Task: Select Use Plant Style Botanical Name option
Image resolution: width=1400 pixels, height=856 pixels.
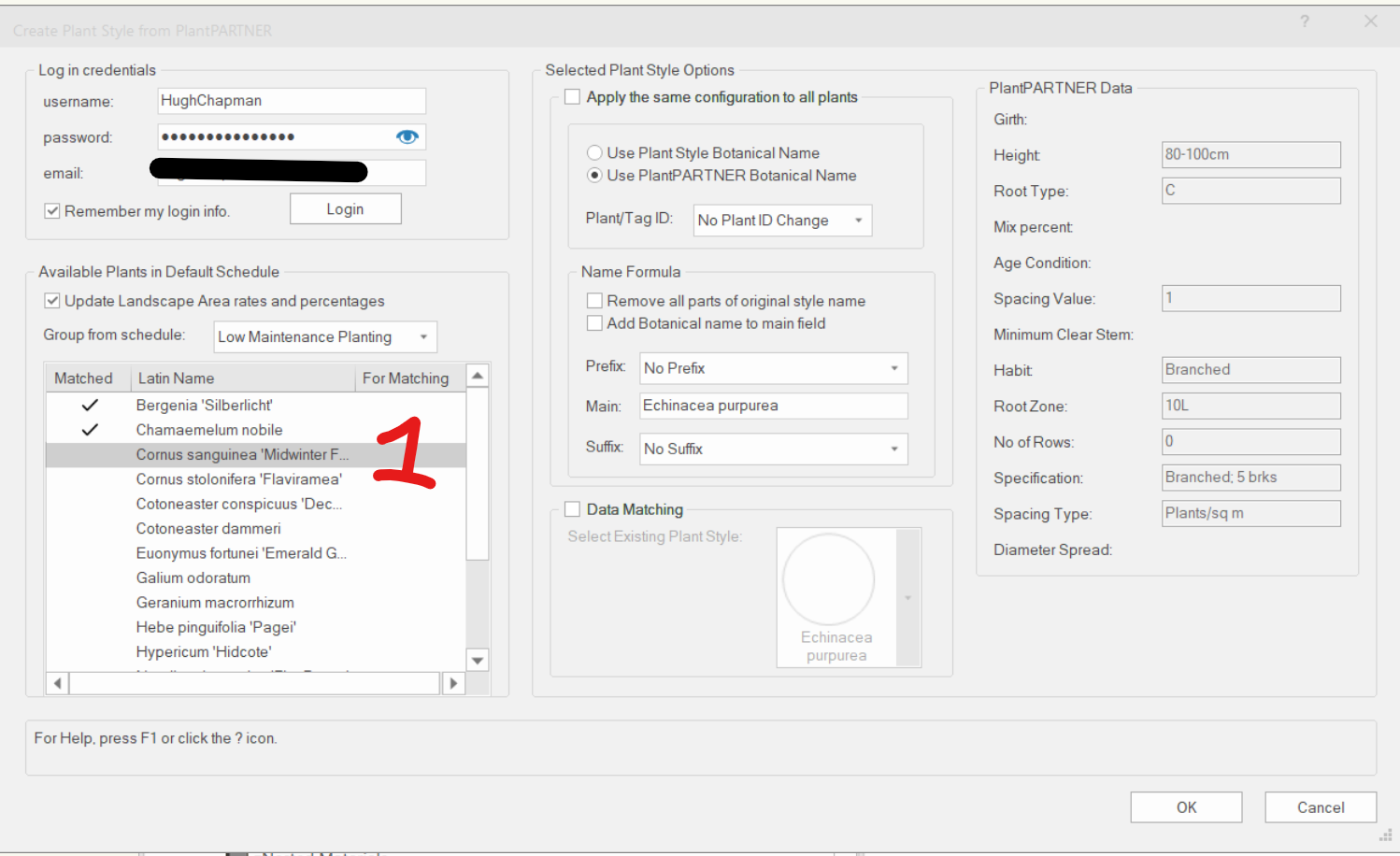Action: [594, 153]
